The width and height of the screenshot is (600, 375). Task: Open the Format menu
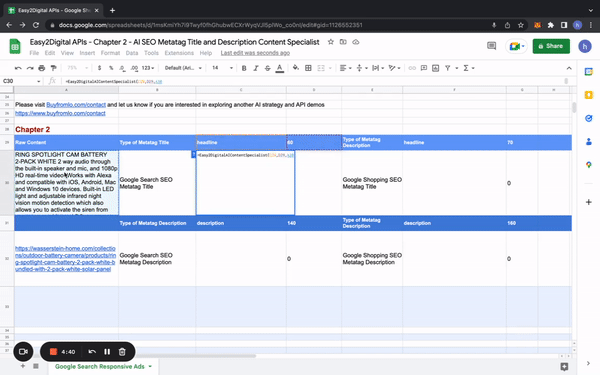[x=110, y=53]
